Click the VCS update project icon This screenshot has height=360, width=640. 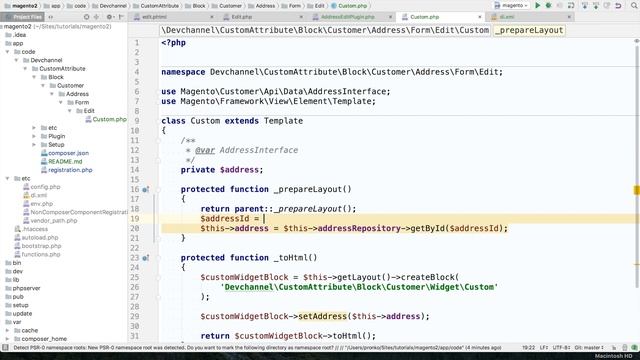click(x=585, y=6)
